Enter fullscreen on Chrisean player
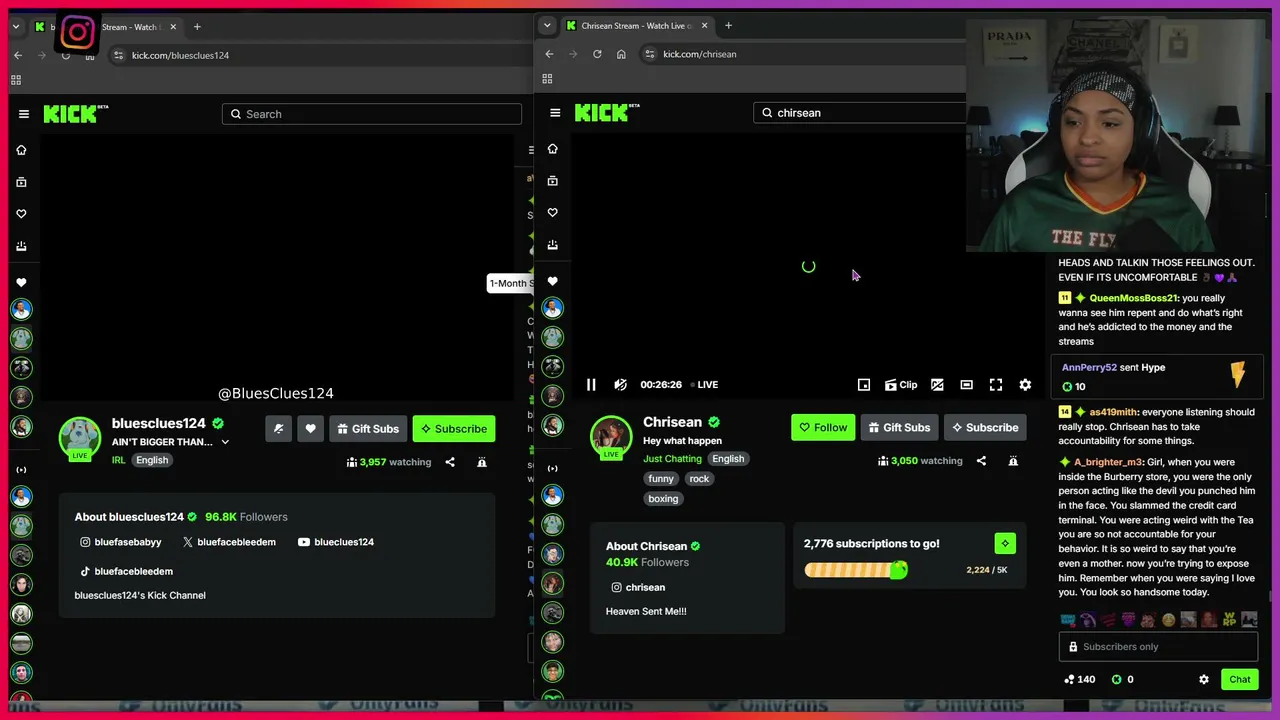 pos(996,385)
